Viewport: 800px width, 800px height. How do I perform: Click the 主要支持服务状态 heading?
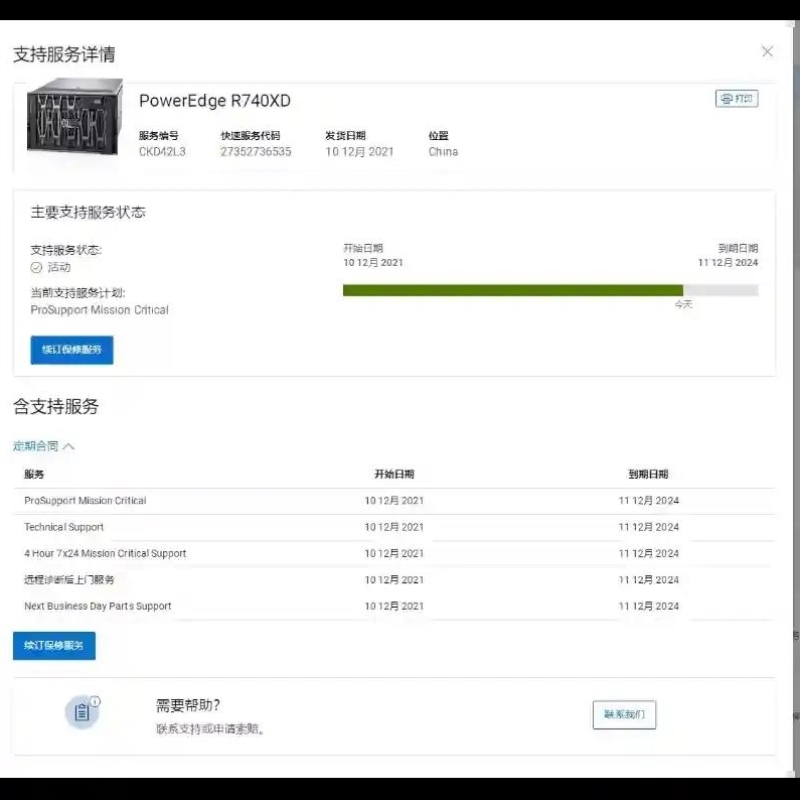click(x=88, y=212)
